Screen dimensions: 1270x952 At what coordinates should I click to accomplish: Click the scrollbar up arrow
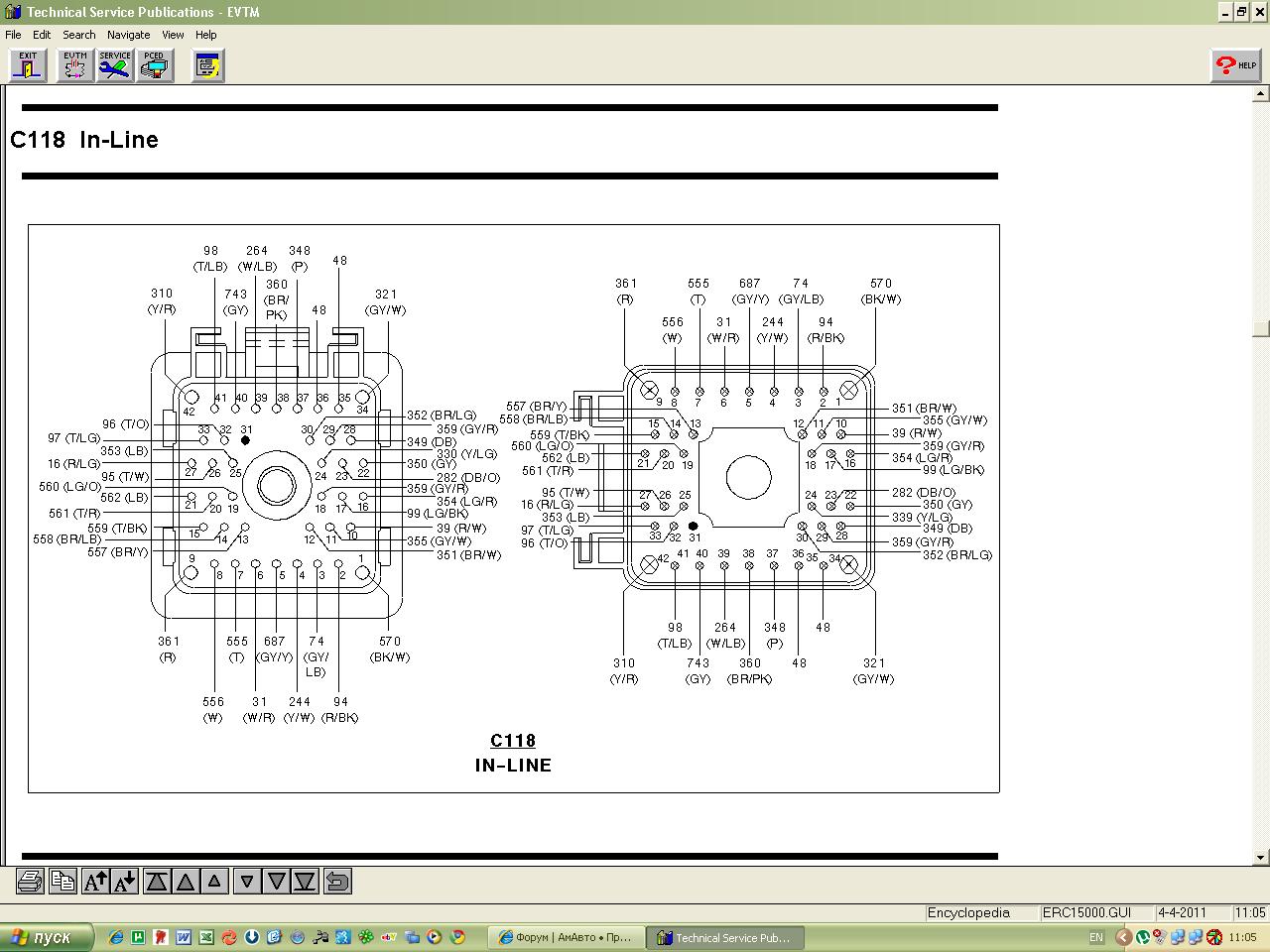tap(1261, 95)
